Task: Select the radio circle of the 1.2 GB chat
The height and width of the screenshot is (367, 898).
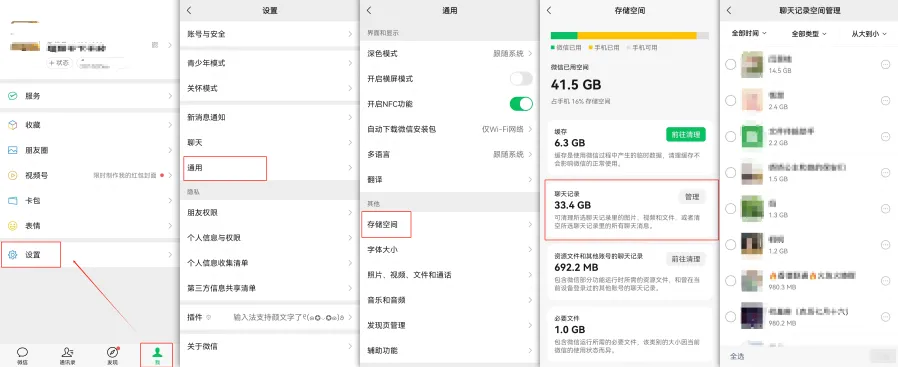Action: [x=730, y=244]
